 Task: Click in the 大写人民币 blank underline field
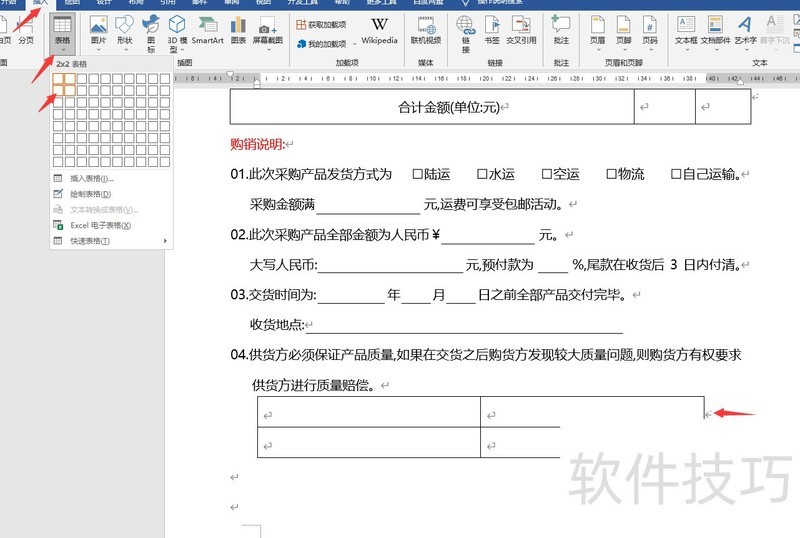[x=390, y=266]
